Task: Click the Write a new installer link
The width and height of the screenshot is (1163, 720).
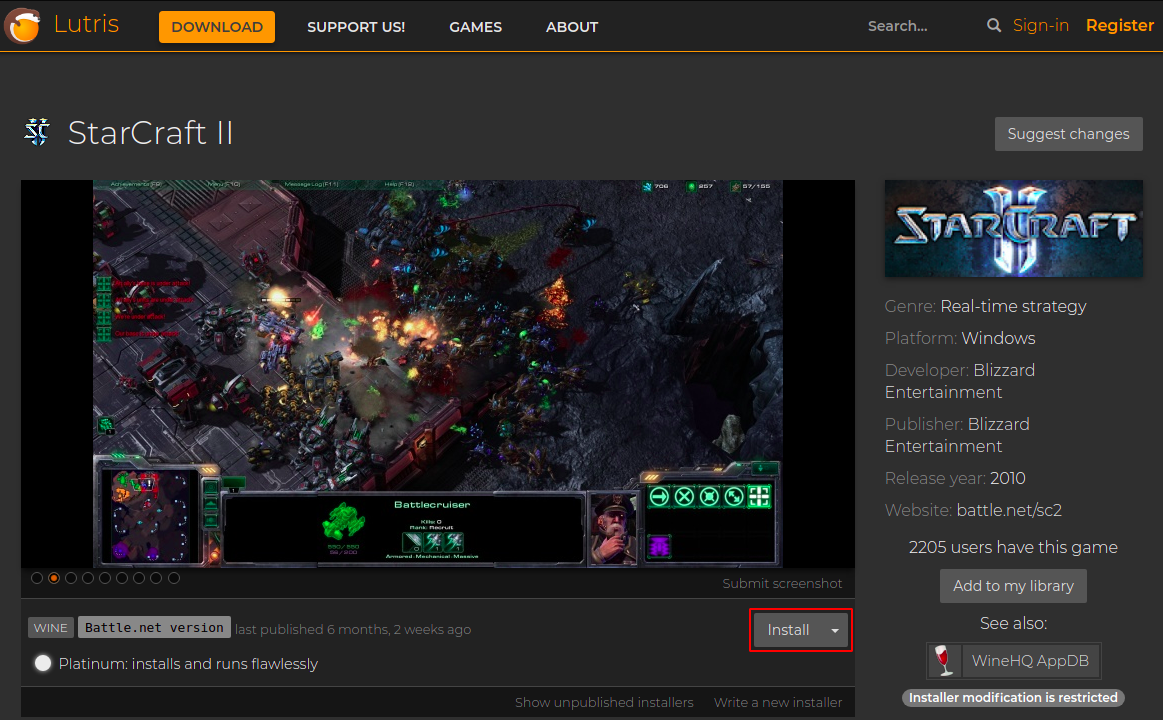Action: click(778, 702)
